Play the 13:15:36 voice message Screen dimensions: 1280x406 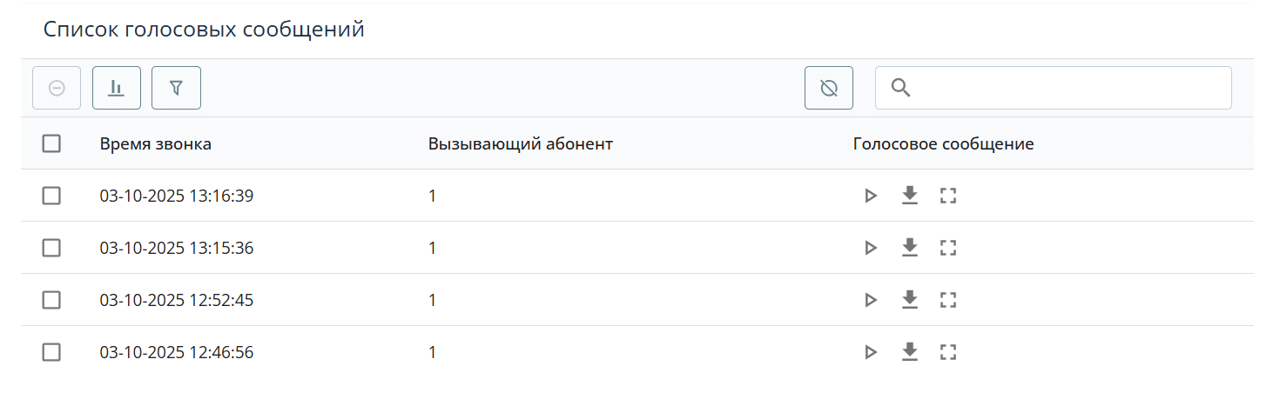click(870, 248)
